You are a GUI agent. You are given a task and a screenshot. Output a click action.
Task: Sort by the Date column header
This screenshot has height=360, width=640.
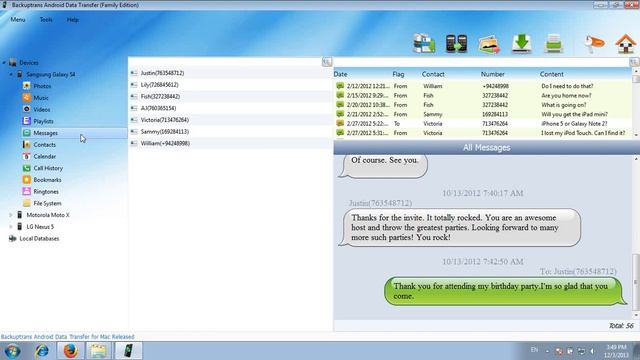[340, 74]
